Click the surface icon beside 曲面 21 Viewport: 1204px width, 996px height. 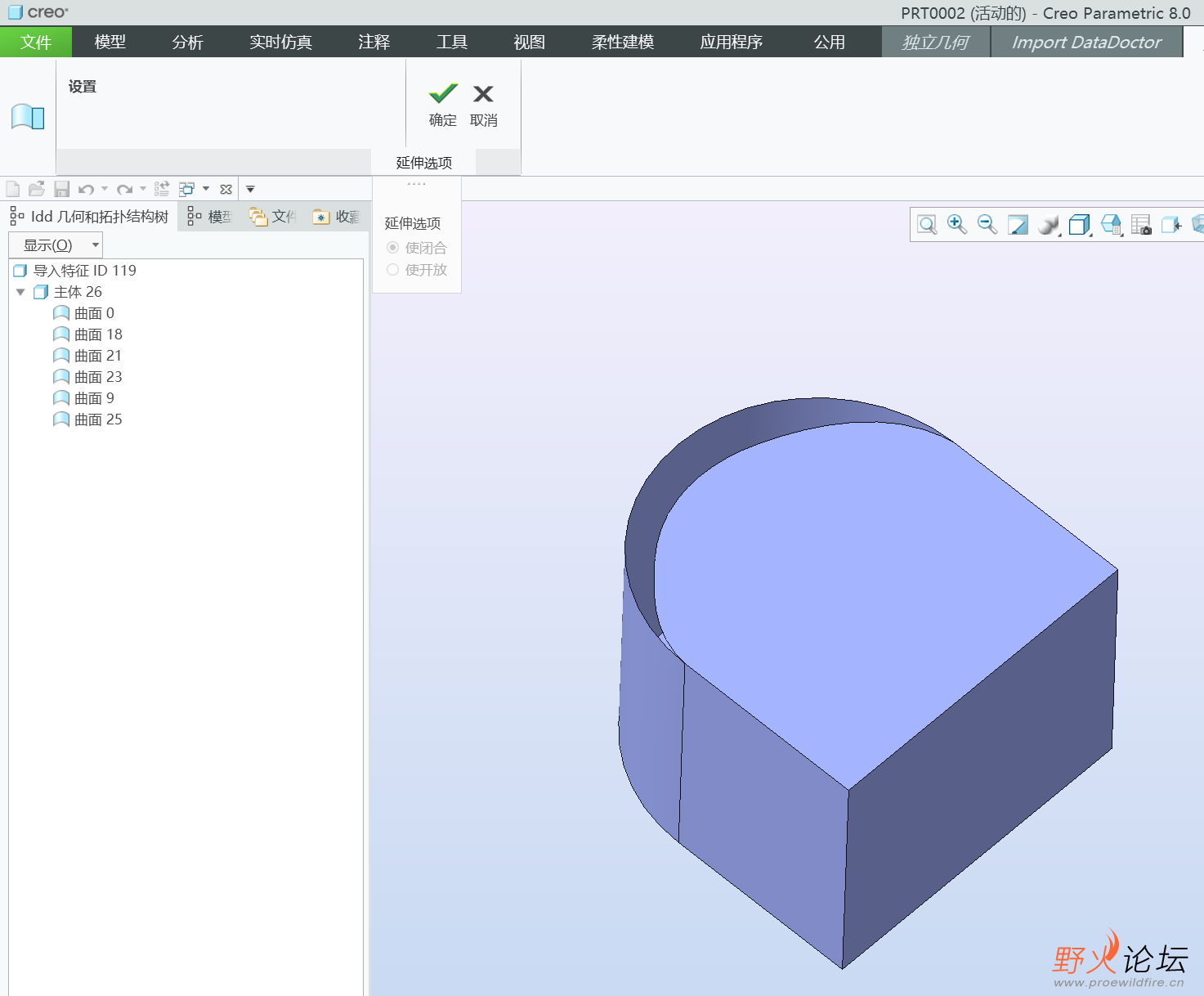click(x=61, y=356)
